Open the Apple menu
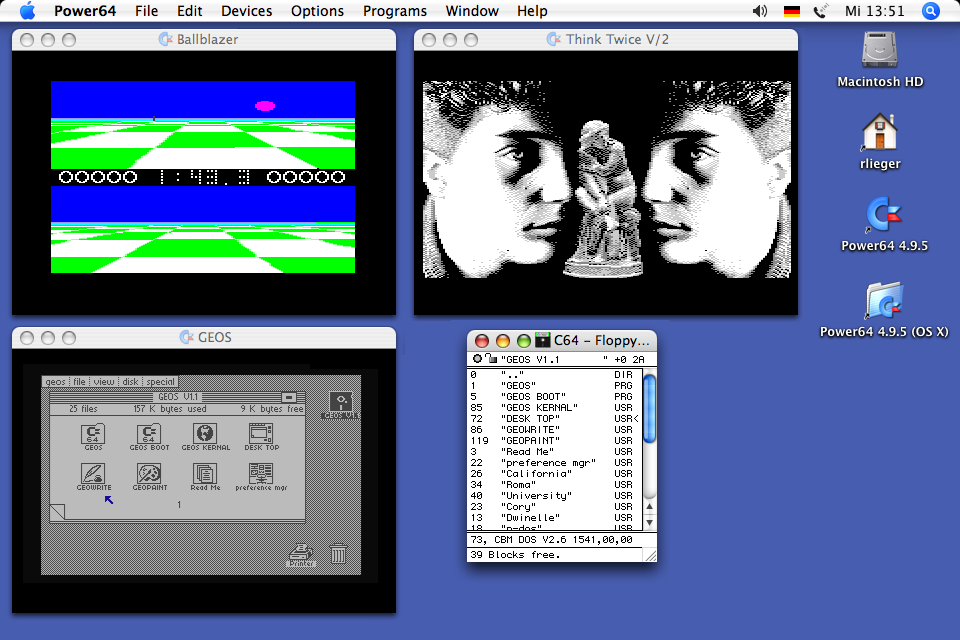960x640 pixels. [27, 10]
